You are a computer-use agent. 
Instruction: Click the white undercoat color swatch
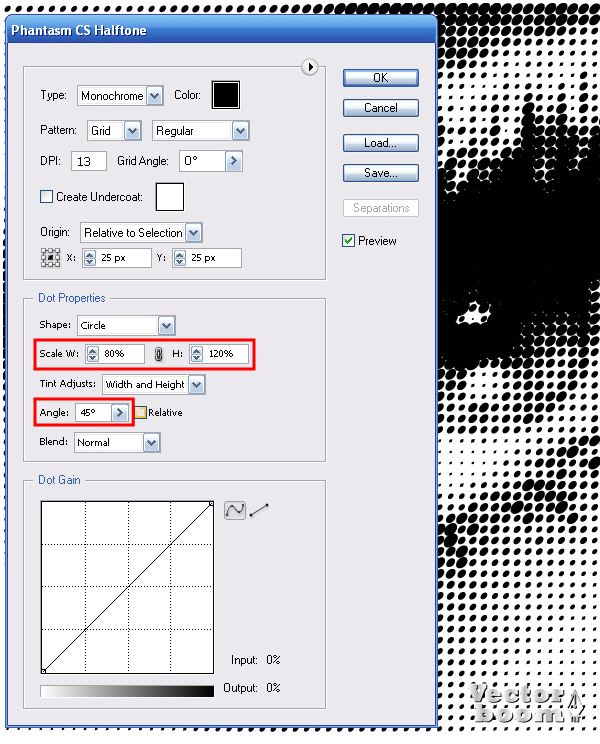[x=170, y=196]
